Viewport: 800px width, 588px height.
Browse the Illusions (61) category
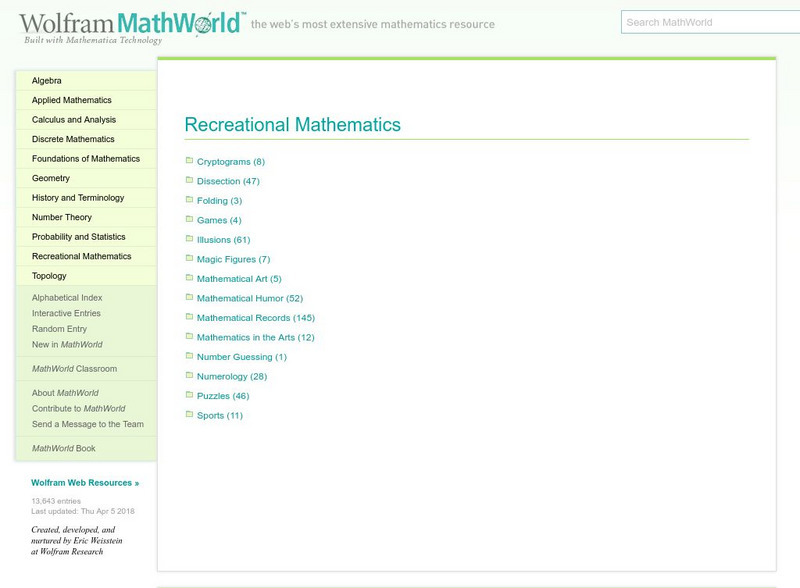pyautogui.click(x=223, y=240)
